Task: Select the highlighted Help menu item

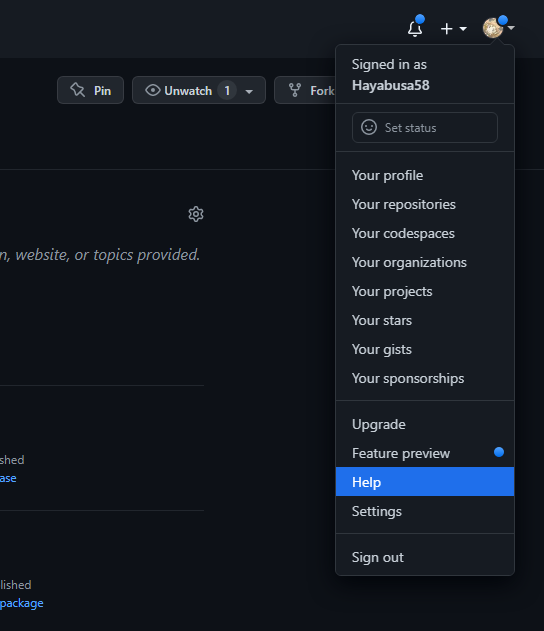Action: [425, 482]
